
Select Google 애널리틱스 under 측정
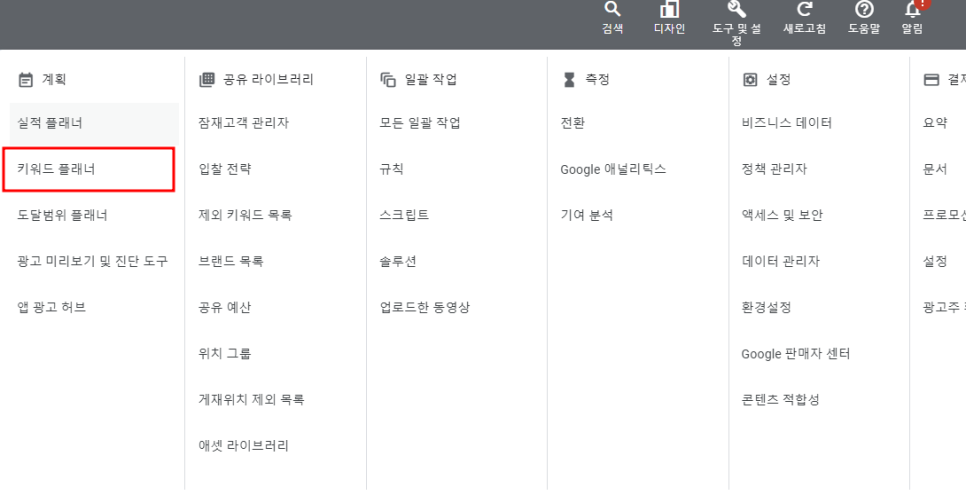point(613,169)
